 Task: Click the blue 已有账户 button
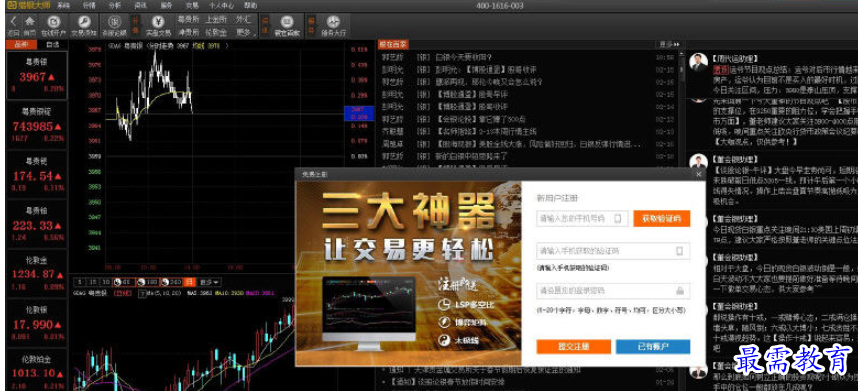(x=653, y=347)
